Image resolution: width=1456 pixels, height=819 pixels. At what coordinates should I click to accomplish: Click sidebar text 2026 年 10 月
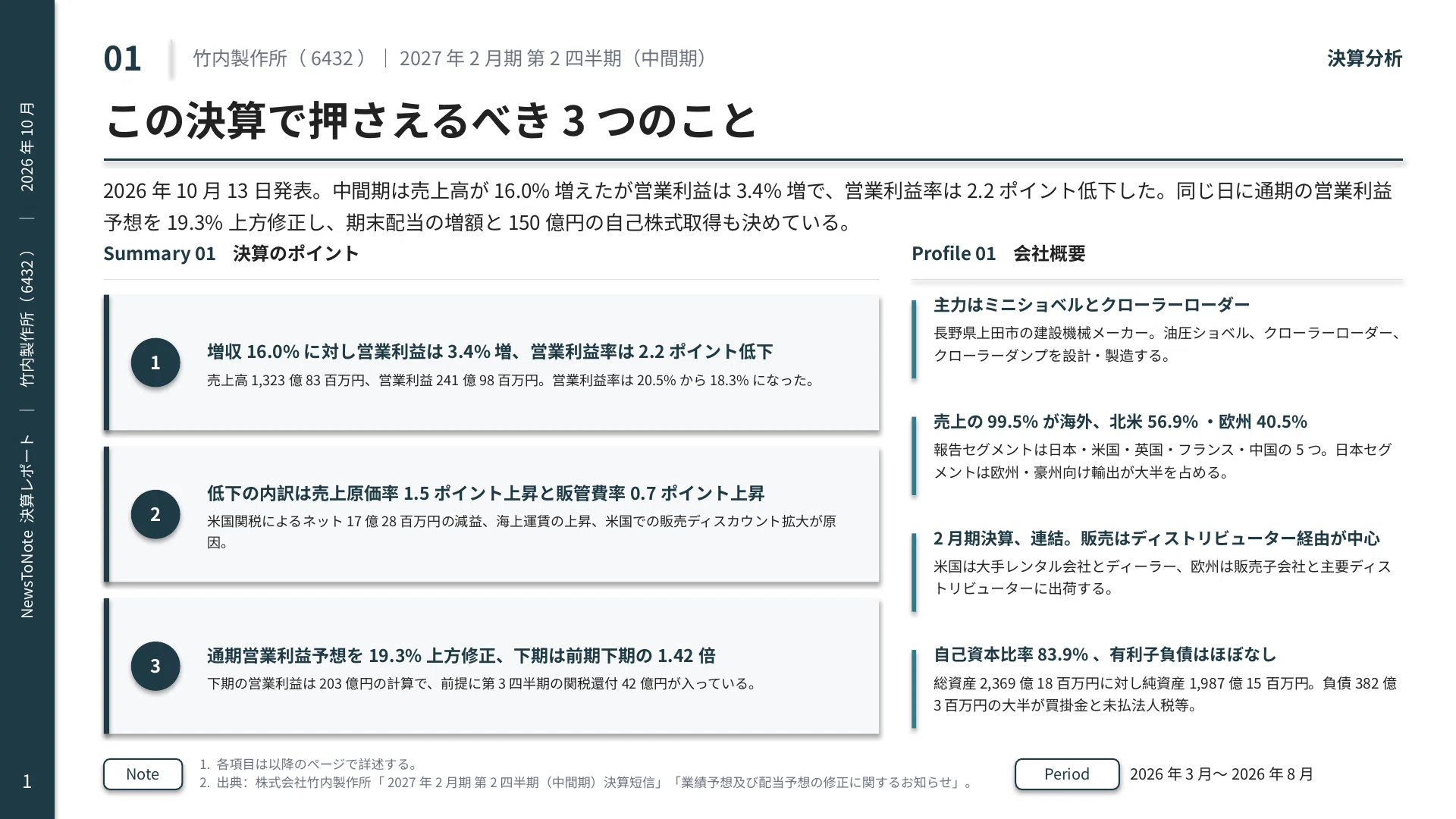(x=27, y=147)
